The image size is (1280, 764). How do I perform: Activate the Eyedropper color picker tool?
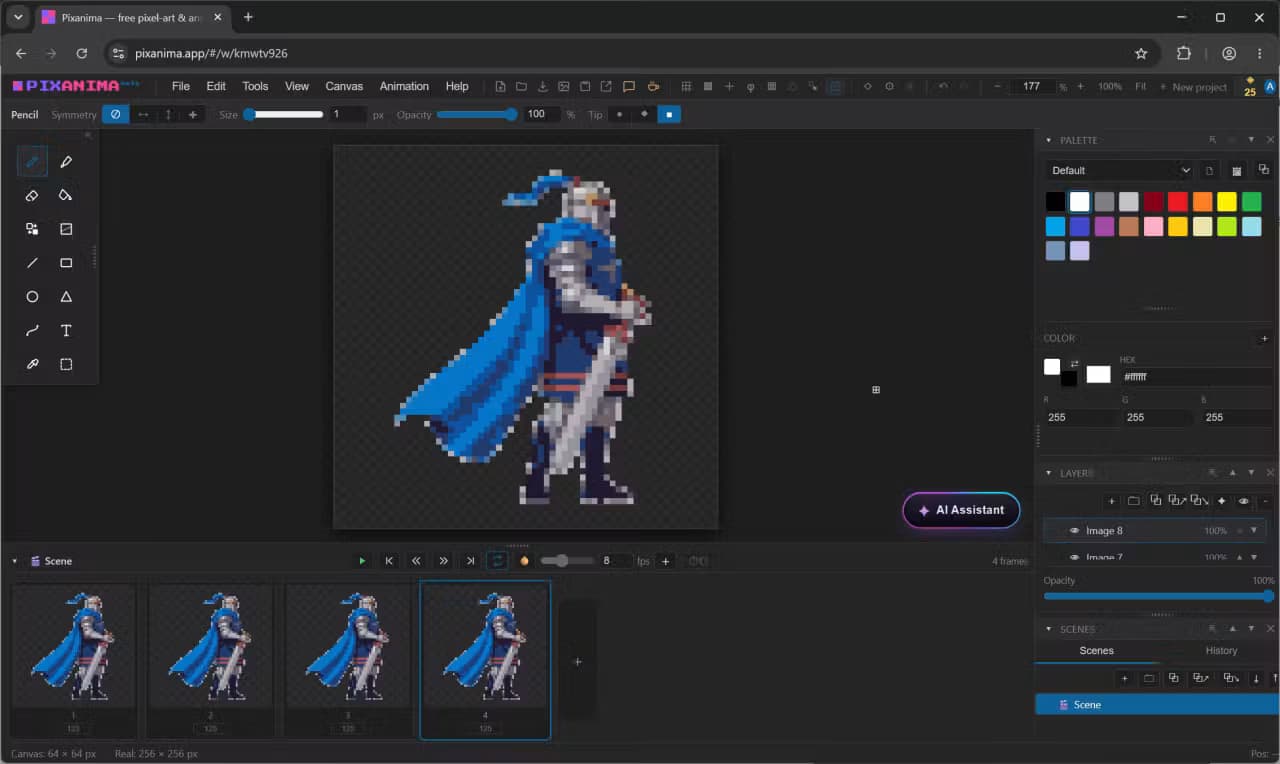click(x=32, y=365)
